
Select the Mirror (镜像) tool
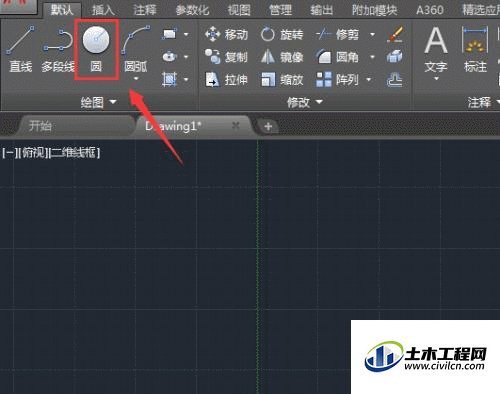(x=282, y=57)
